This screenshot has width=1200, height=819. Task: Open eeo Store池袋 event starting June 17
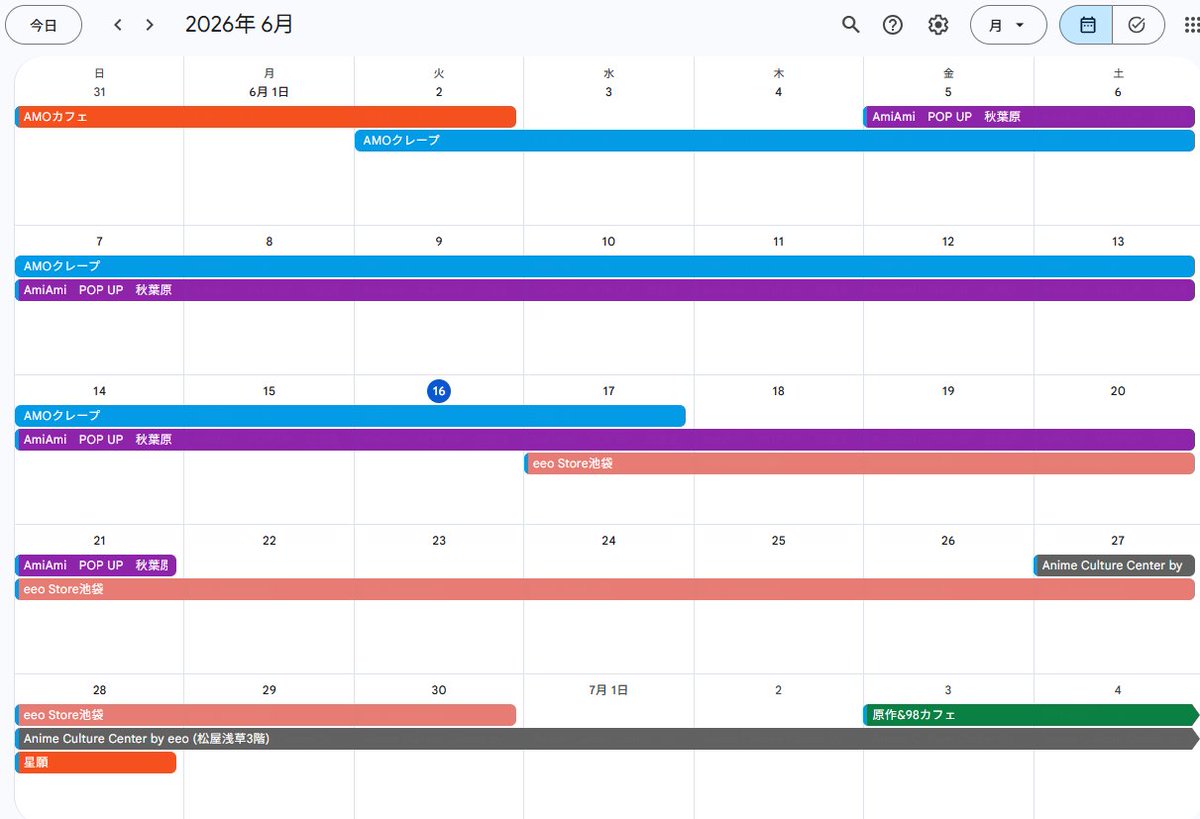860,464
